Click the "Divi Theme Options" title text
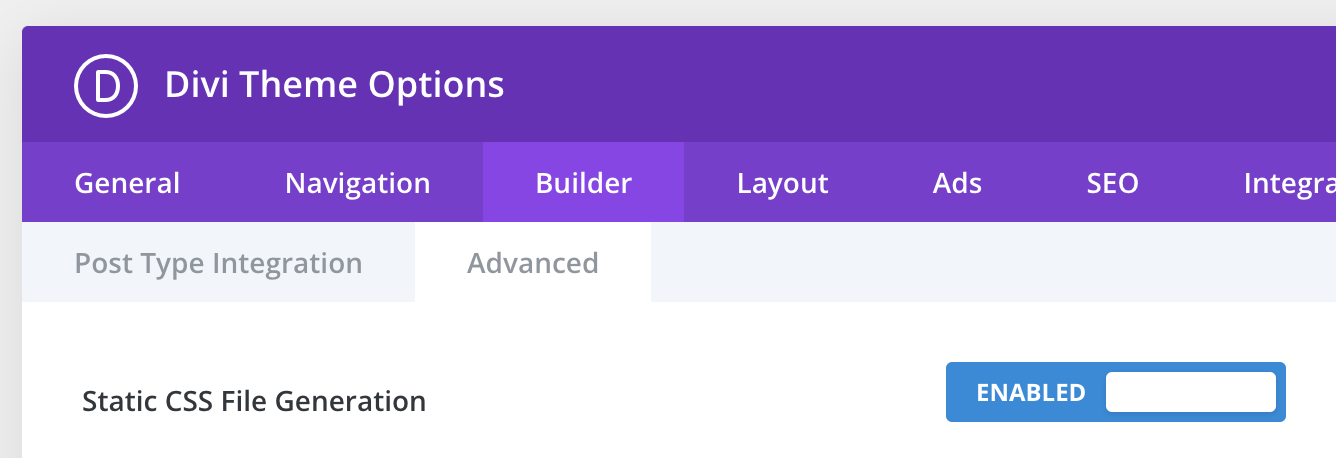This screenshot has width=1336, height=458. coord(334,85)
